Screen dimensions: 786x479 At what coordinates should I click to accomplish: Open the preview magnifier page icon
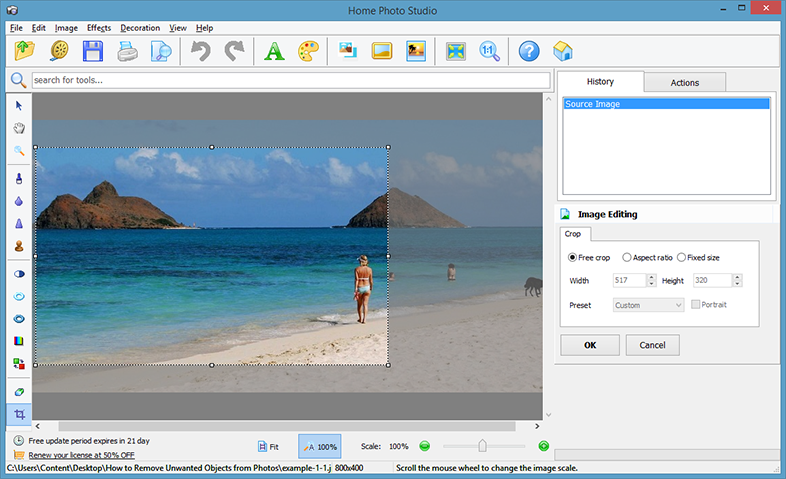[161, 51]
